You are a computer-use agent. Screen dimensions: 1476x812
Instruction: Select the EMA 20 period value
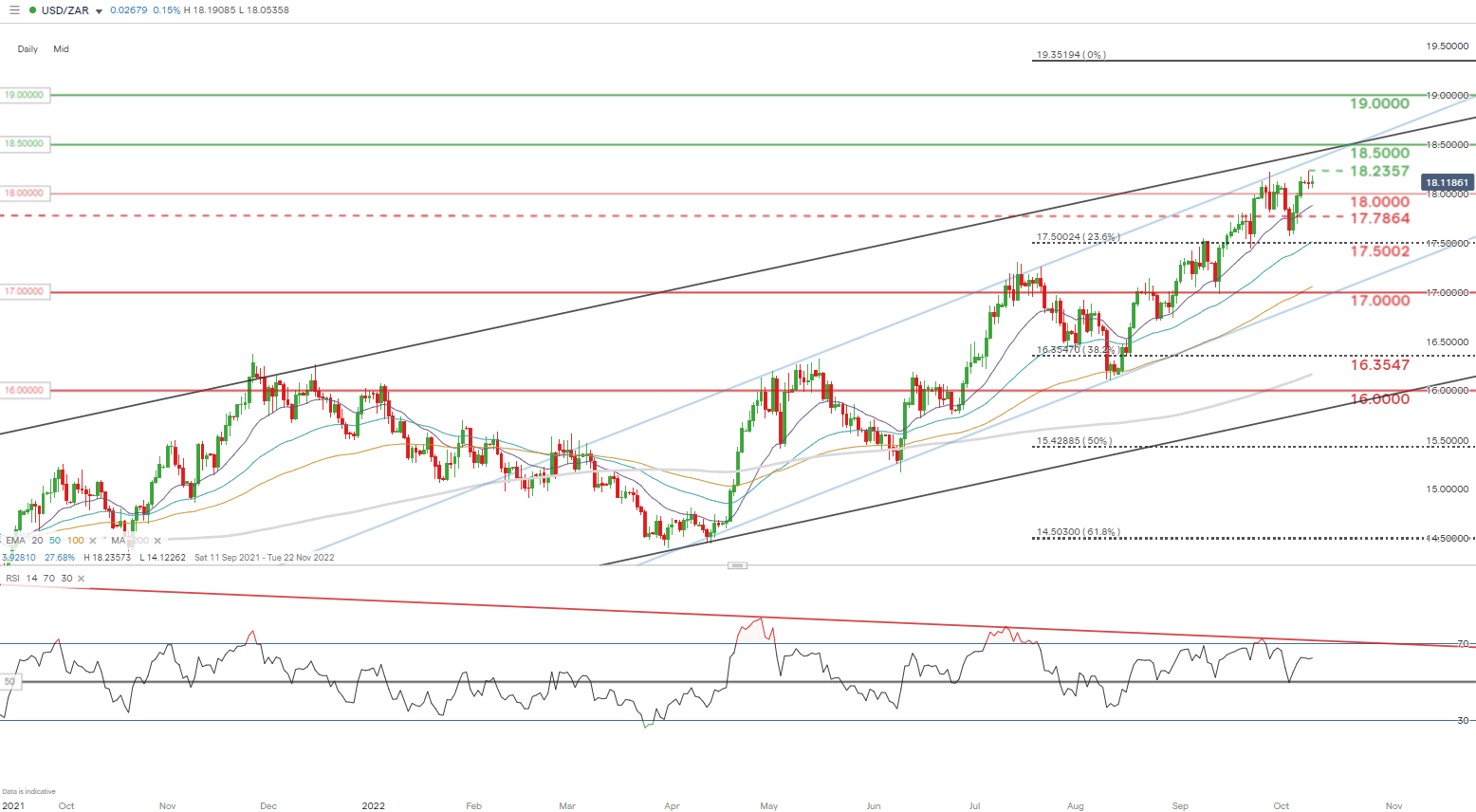[x=37, y=541]
